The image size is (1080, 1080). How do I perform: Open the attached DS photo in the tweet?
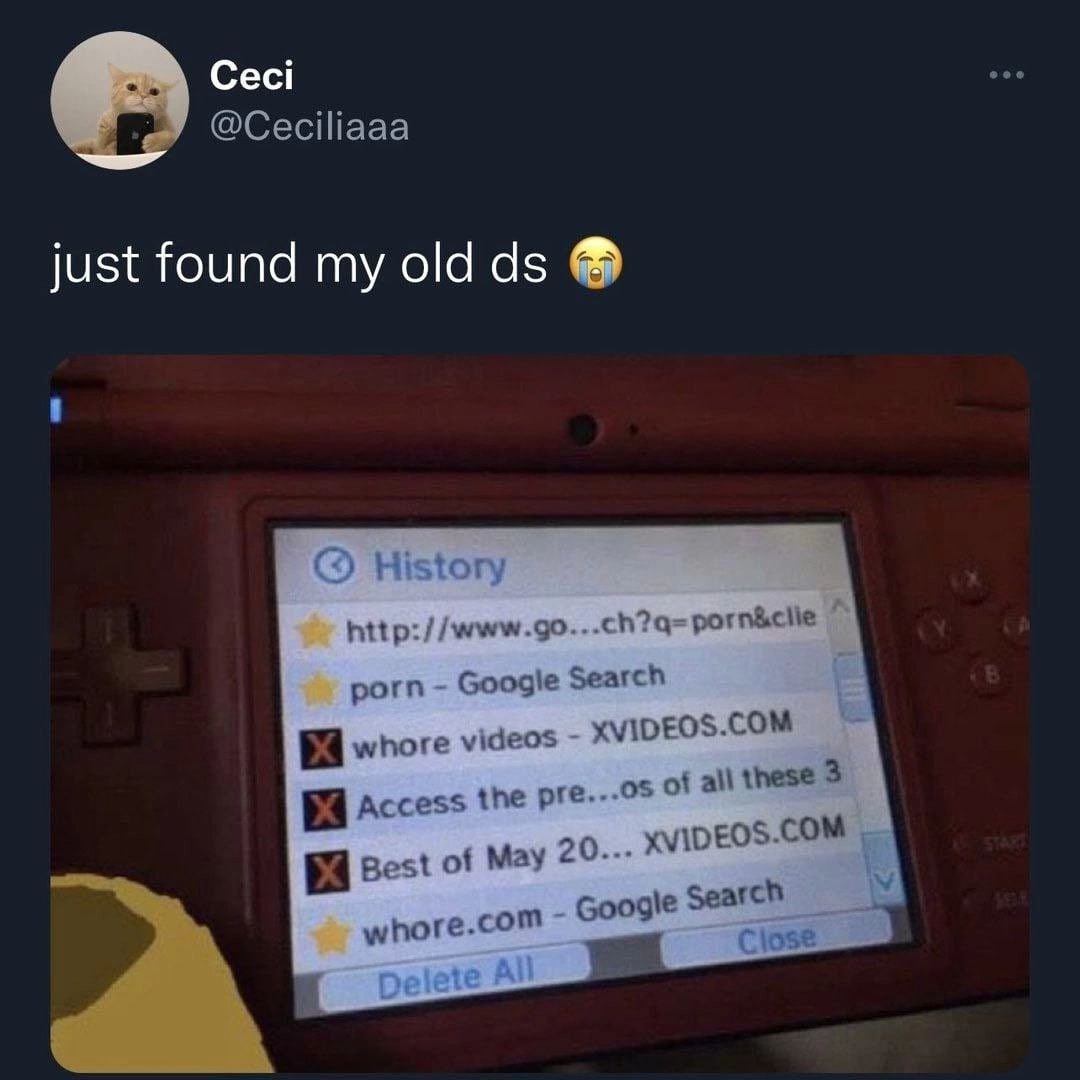tap(540, 714)
